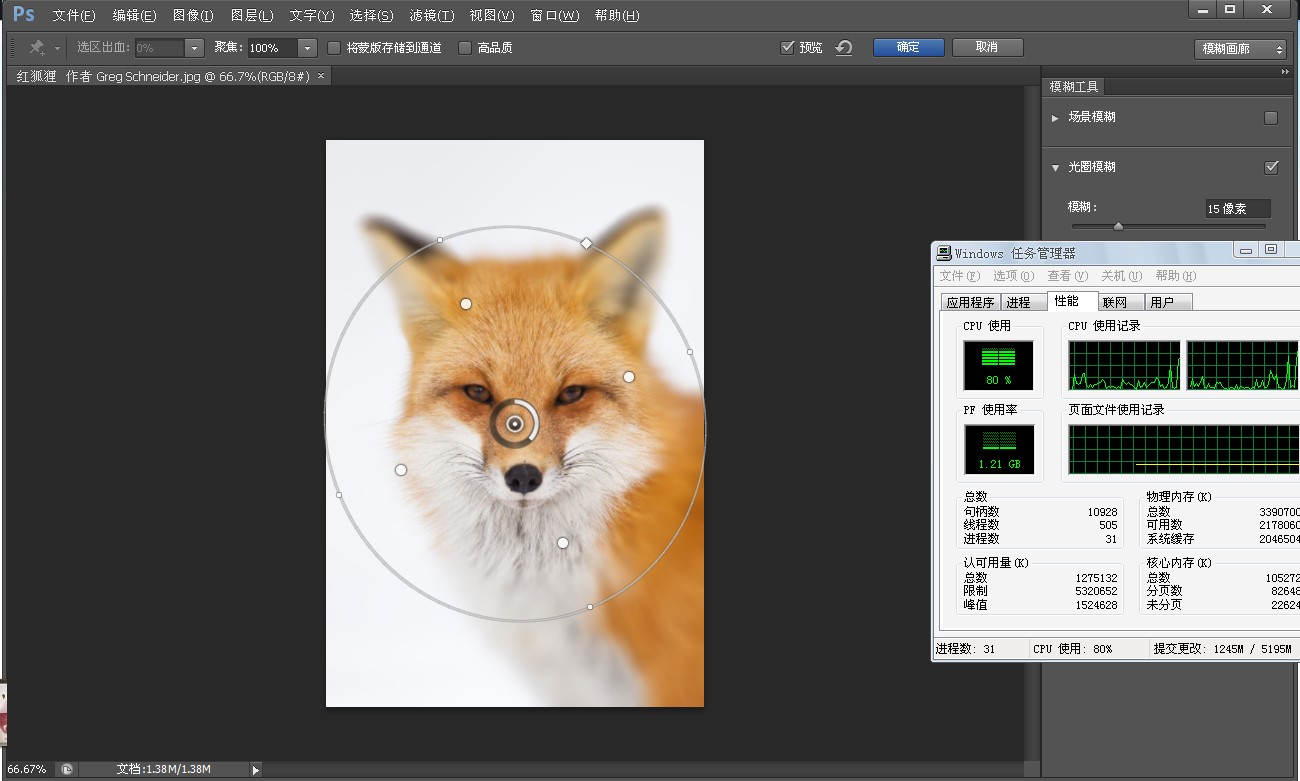1300x781 pixels.
Task: Click the 模糊 value field showing 15 像素
Action: 1237,209
